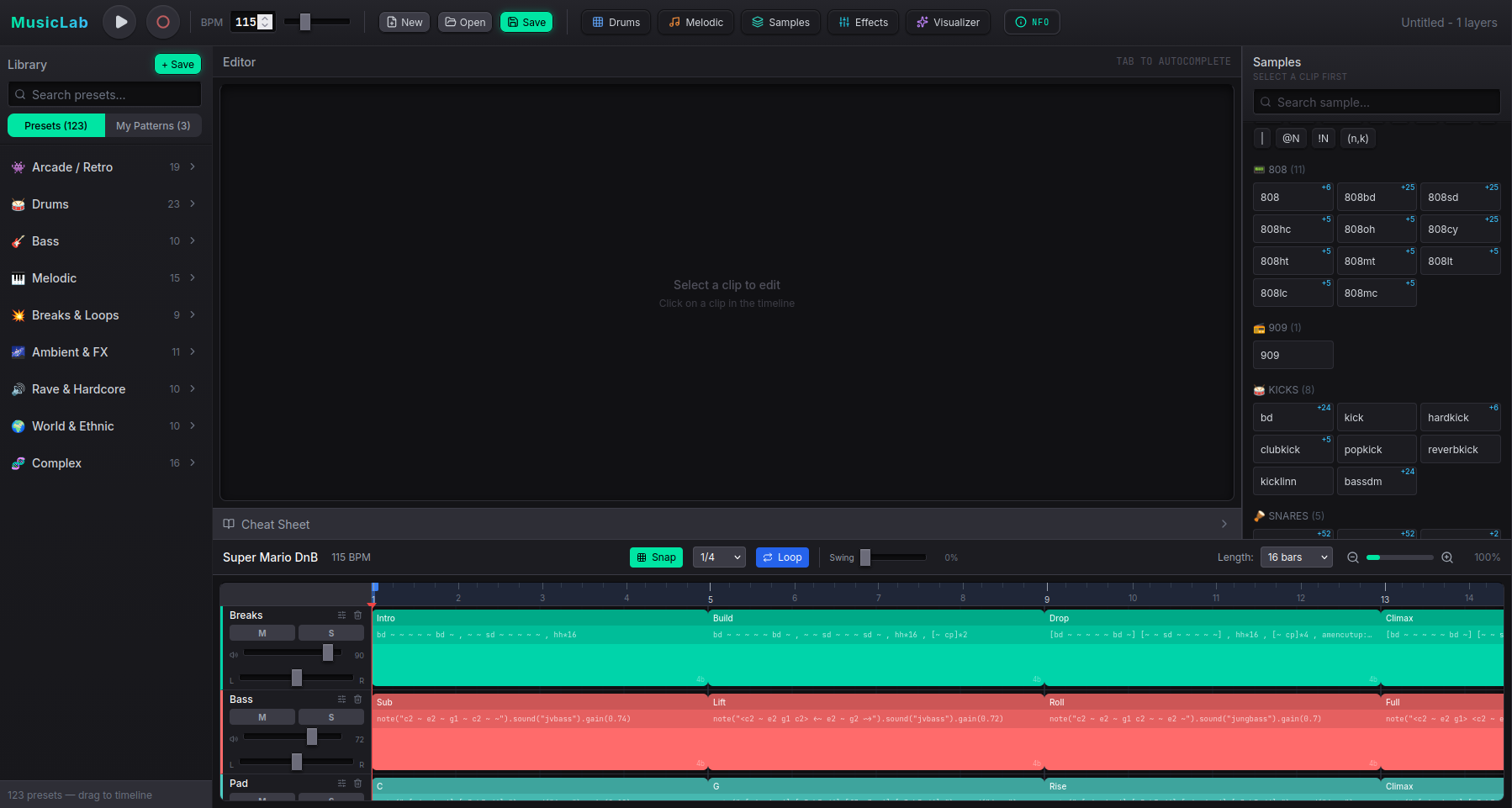Select the reverbkick sample
Image resolution: width=1512 pixels, height=808 pixels.
[1460, 450]
